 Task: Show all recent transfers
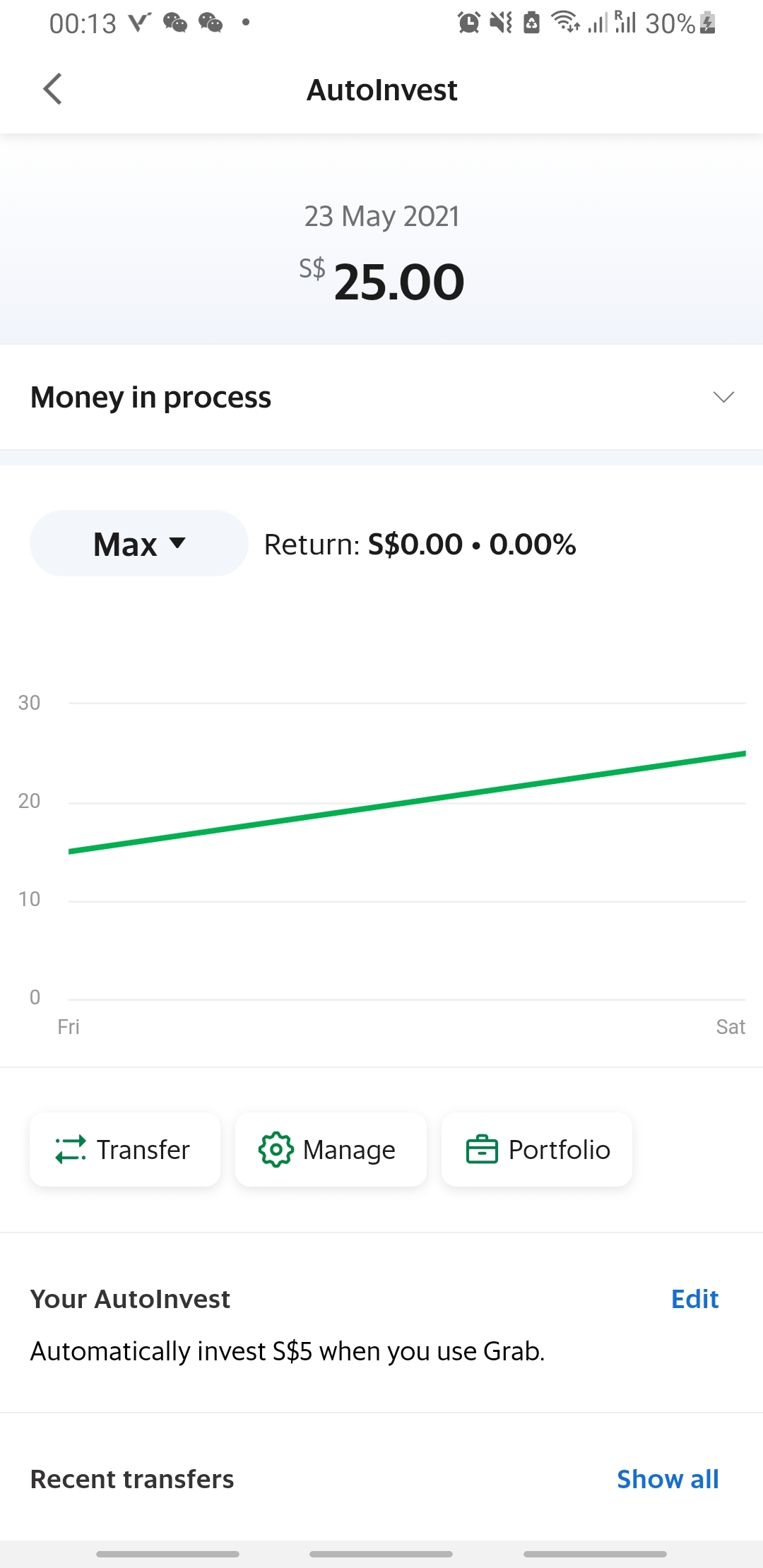[x=668, y=1479]
